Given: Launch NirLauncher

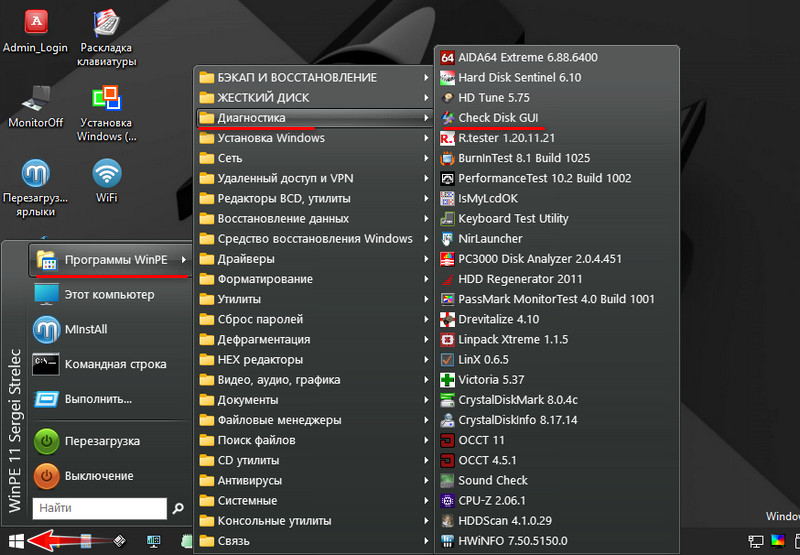Looking at the screenshot, I should [557, 239].
